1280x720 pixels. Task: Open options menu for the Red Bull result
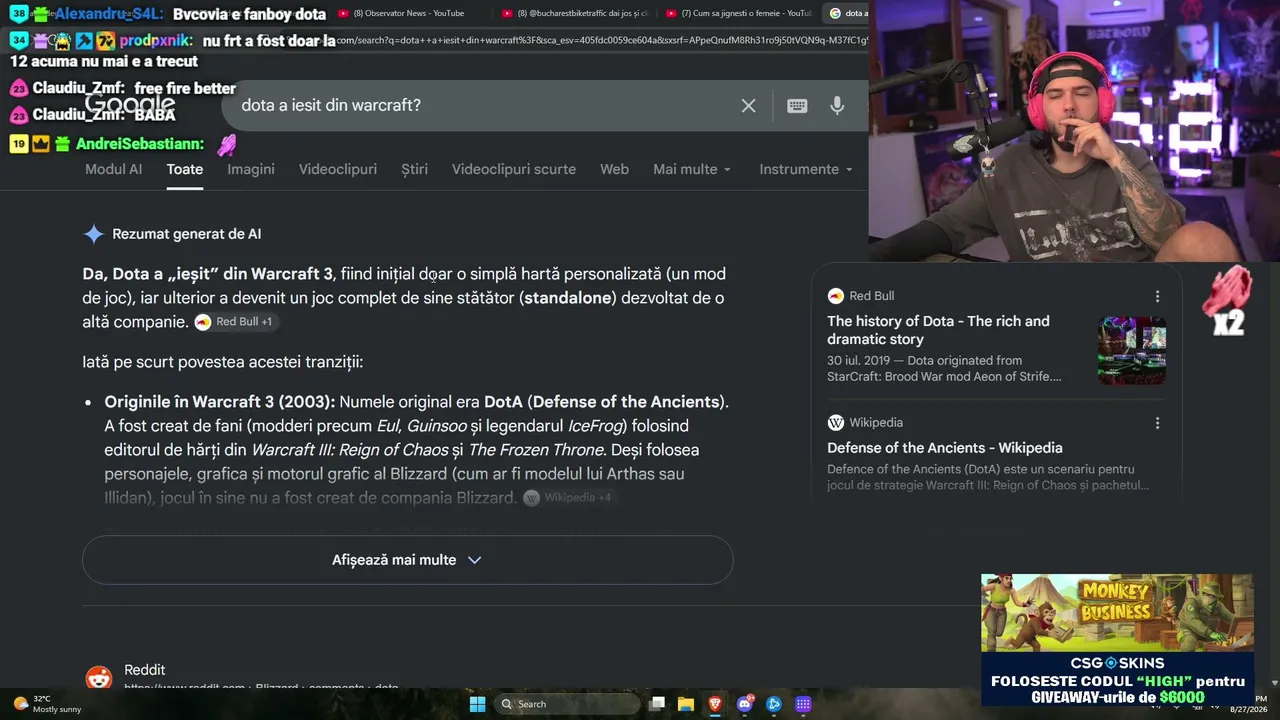click(x=1157, y=296)
